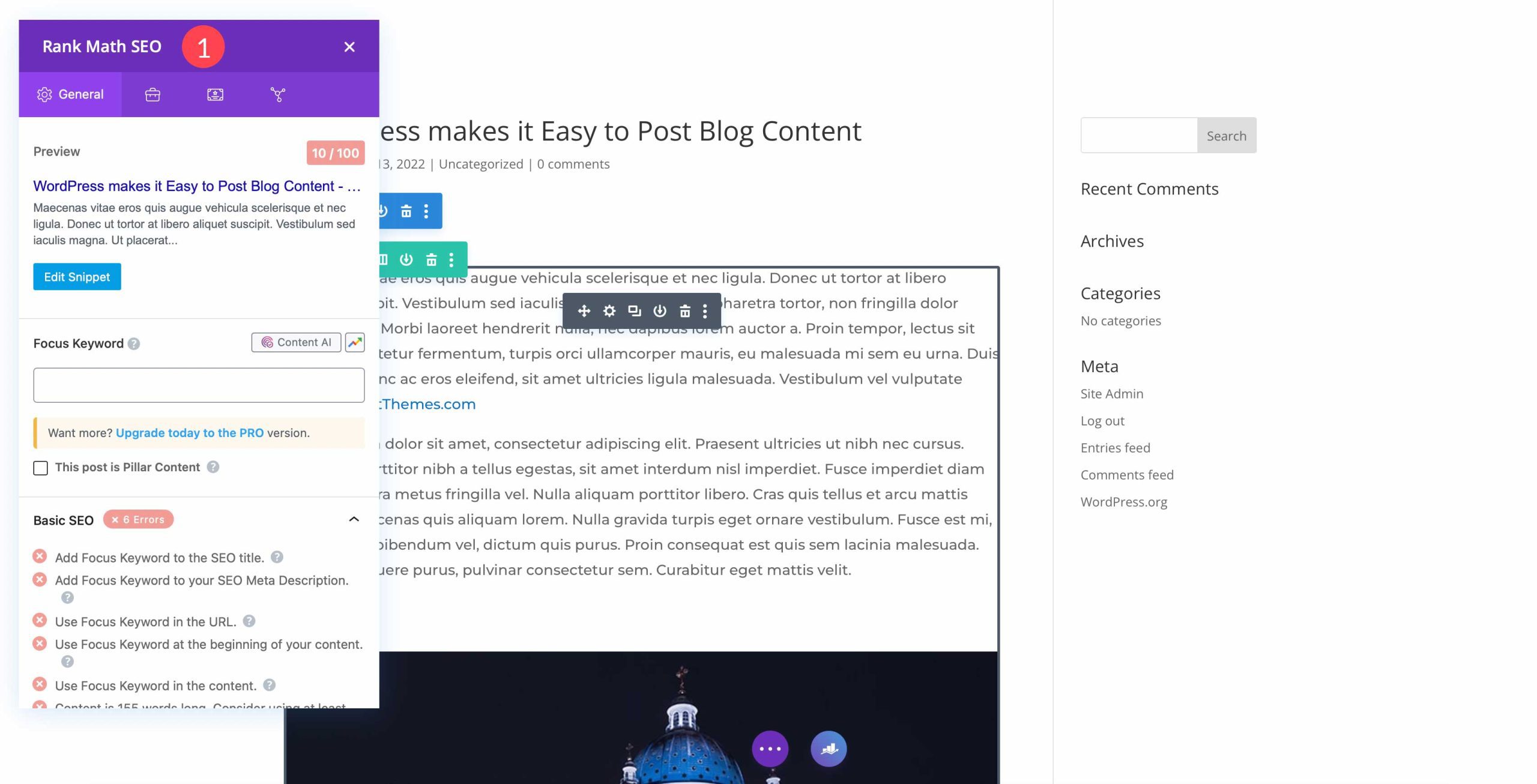This screenshot has height=784, width=1537.
Task: Click the settings gear icon in the block toolbar
Action: [608, 310]
